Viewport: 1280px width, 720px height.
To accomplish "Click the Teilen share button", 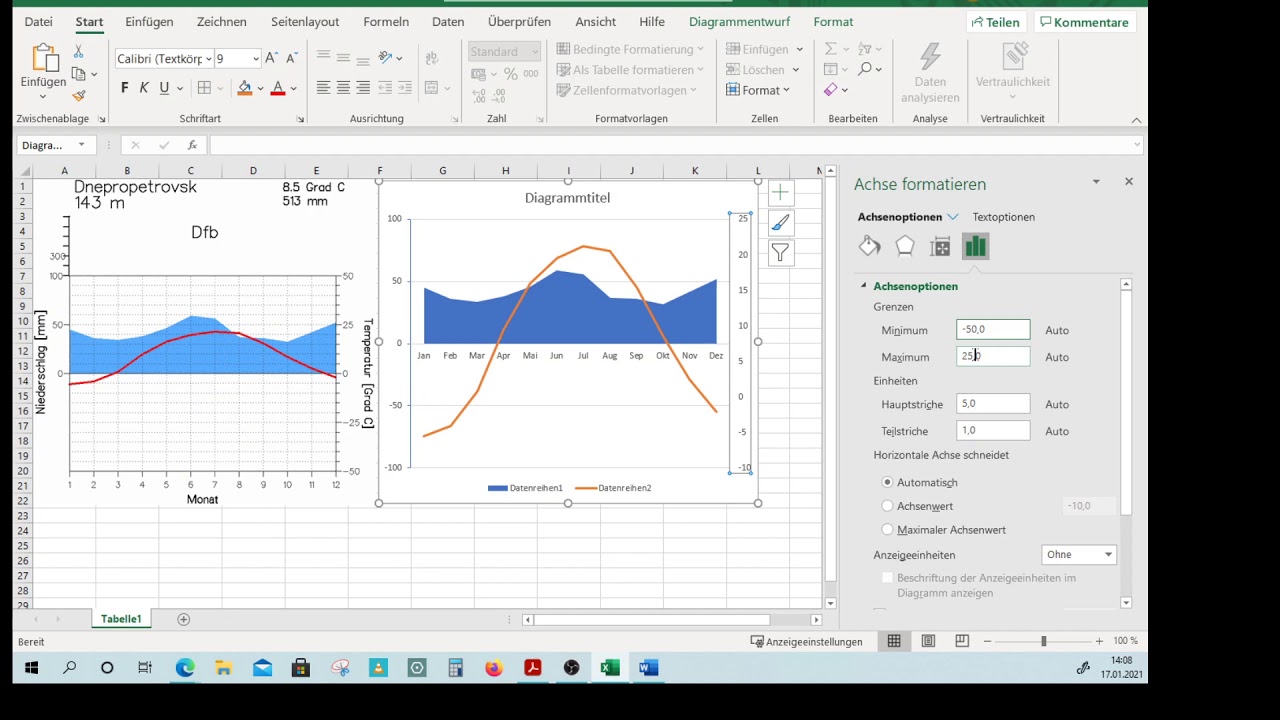I will [996, 22].
